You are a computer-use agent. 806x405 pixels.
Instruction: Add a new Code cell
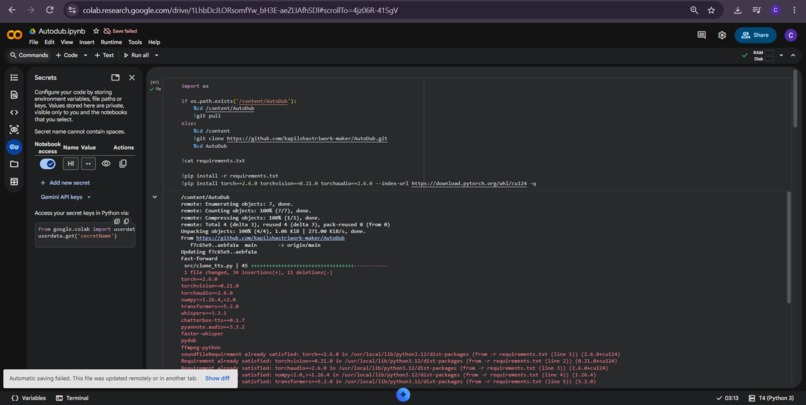point(67,55)
